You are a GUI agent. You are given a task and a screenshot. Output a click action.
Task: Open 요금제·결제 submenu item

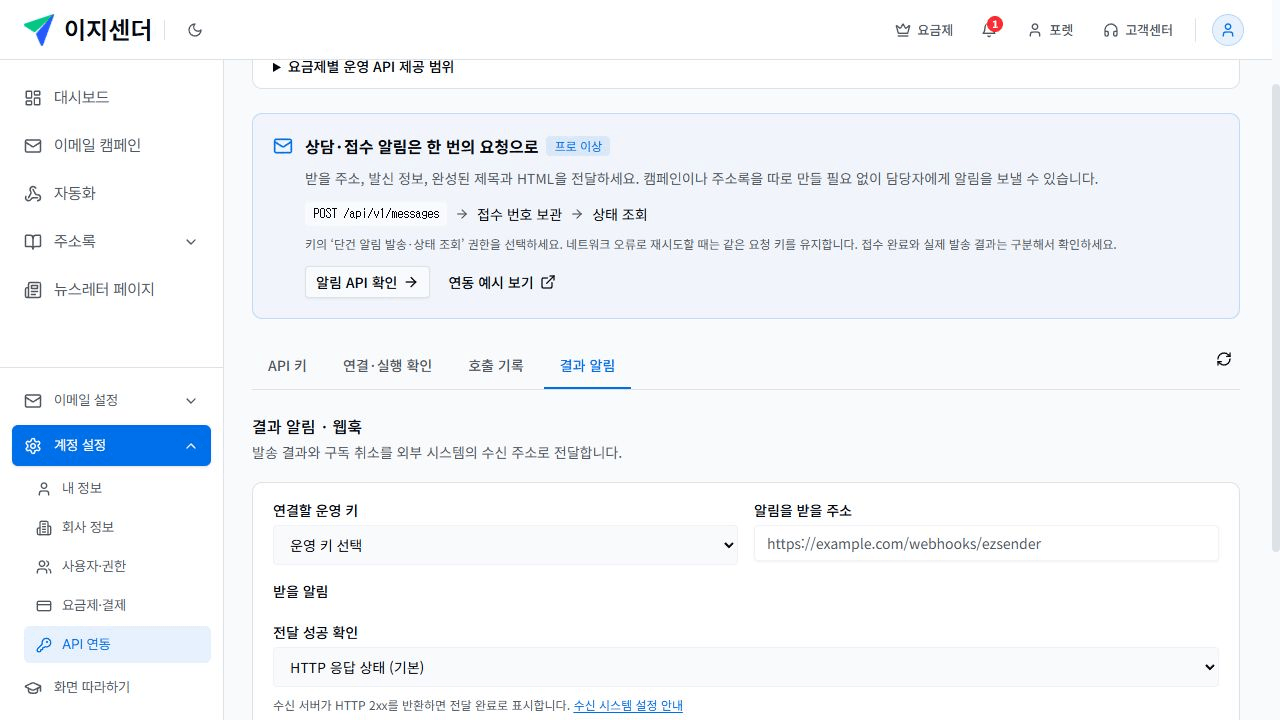(x=117, y=605)
